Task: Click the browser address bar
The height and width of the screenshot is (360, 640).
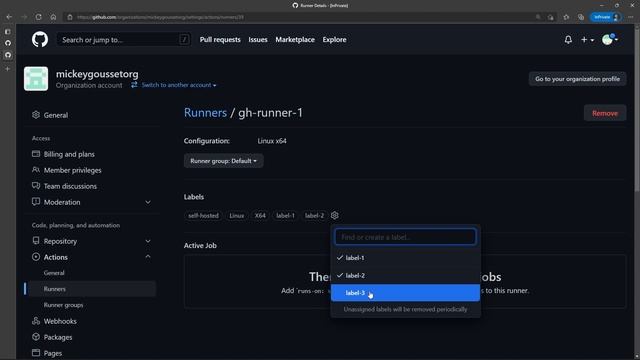Action: (x=302, y=17)
